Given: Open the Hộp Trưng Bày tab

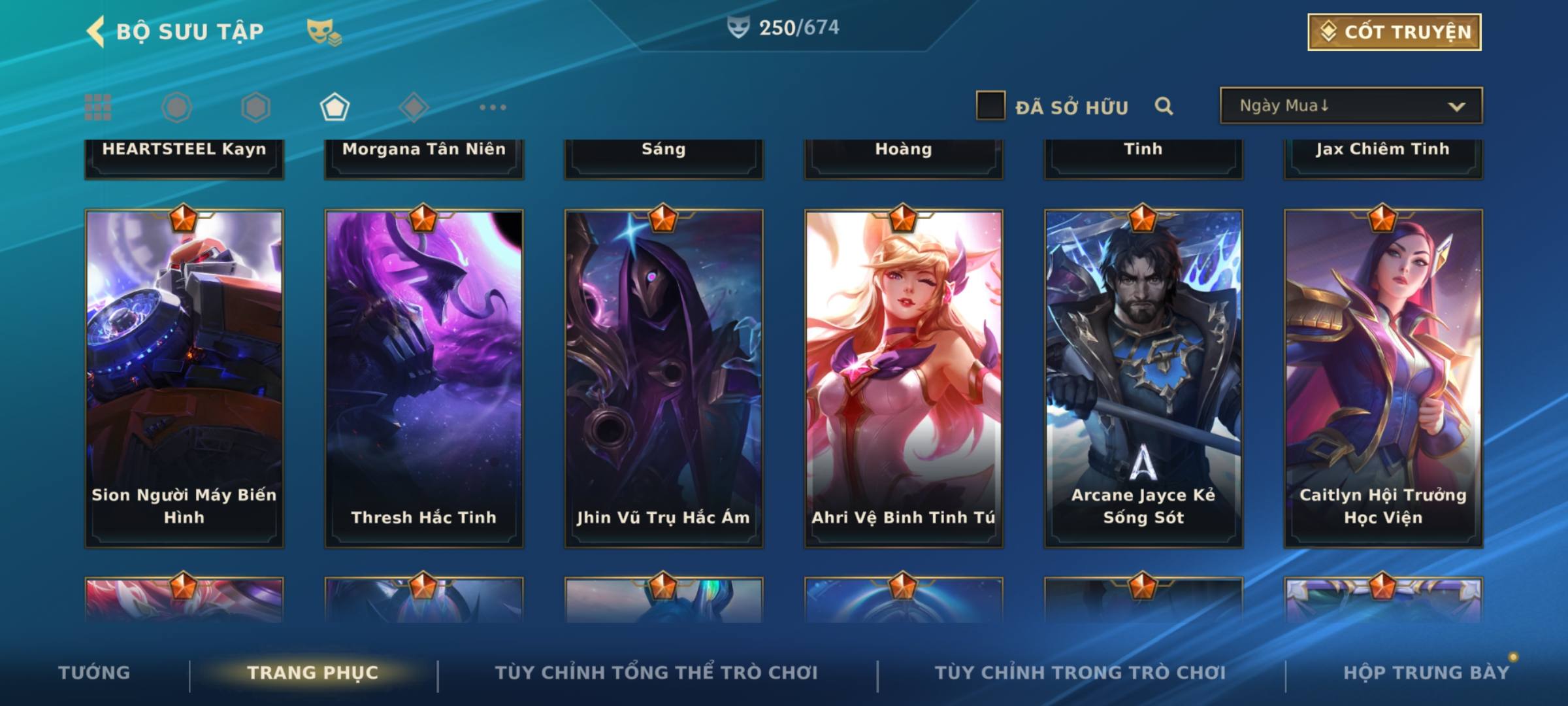Looking at the screenshot, I should (1426, 672).
